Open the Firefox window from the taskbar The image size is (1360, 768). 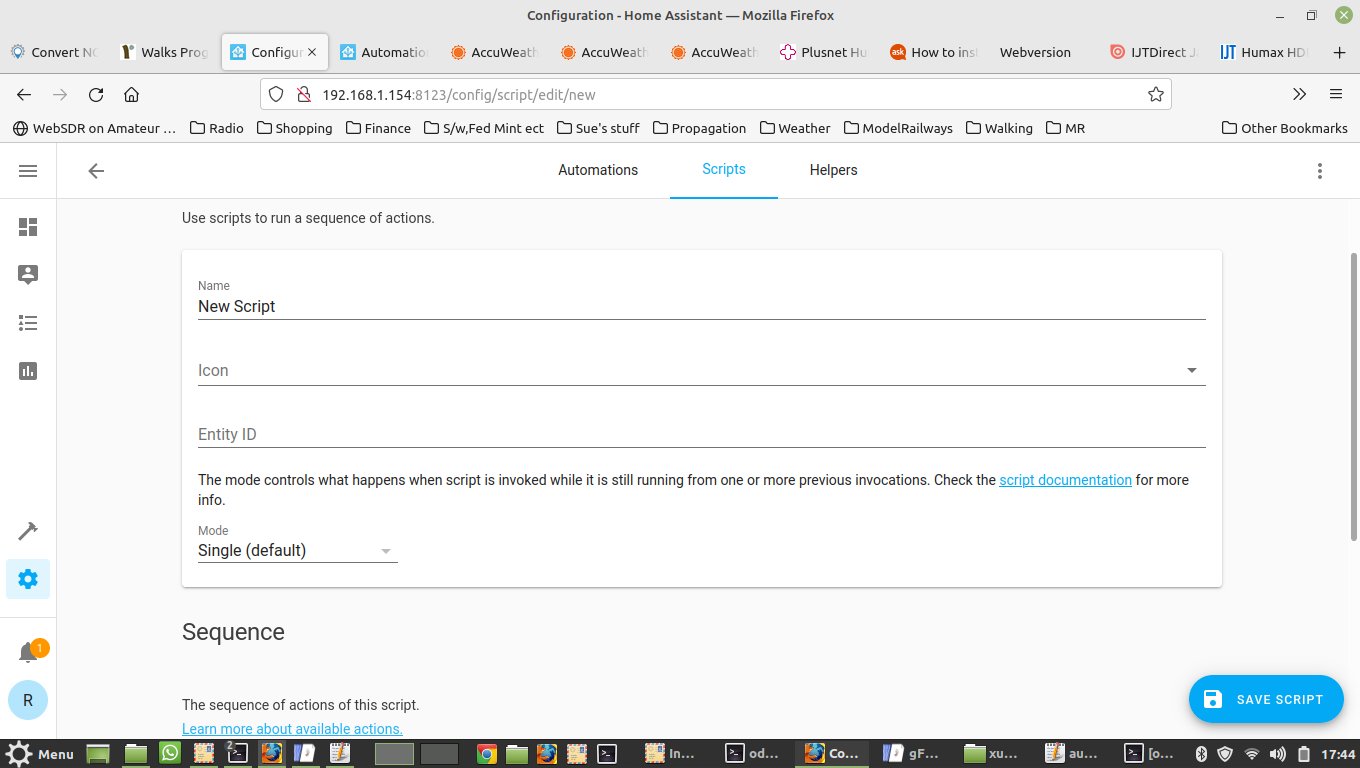(x=831, y=754)
